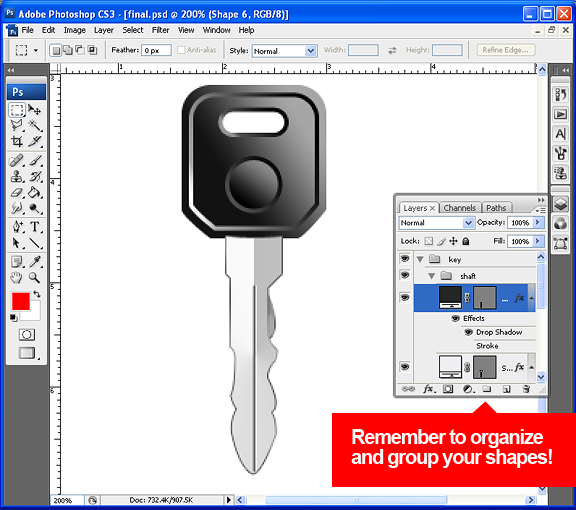Toggle lock all for layer
This screenshot has height=510, width=576.
(x=466, y=241)
